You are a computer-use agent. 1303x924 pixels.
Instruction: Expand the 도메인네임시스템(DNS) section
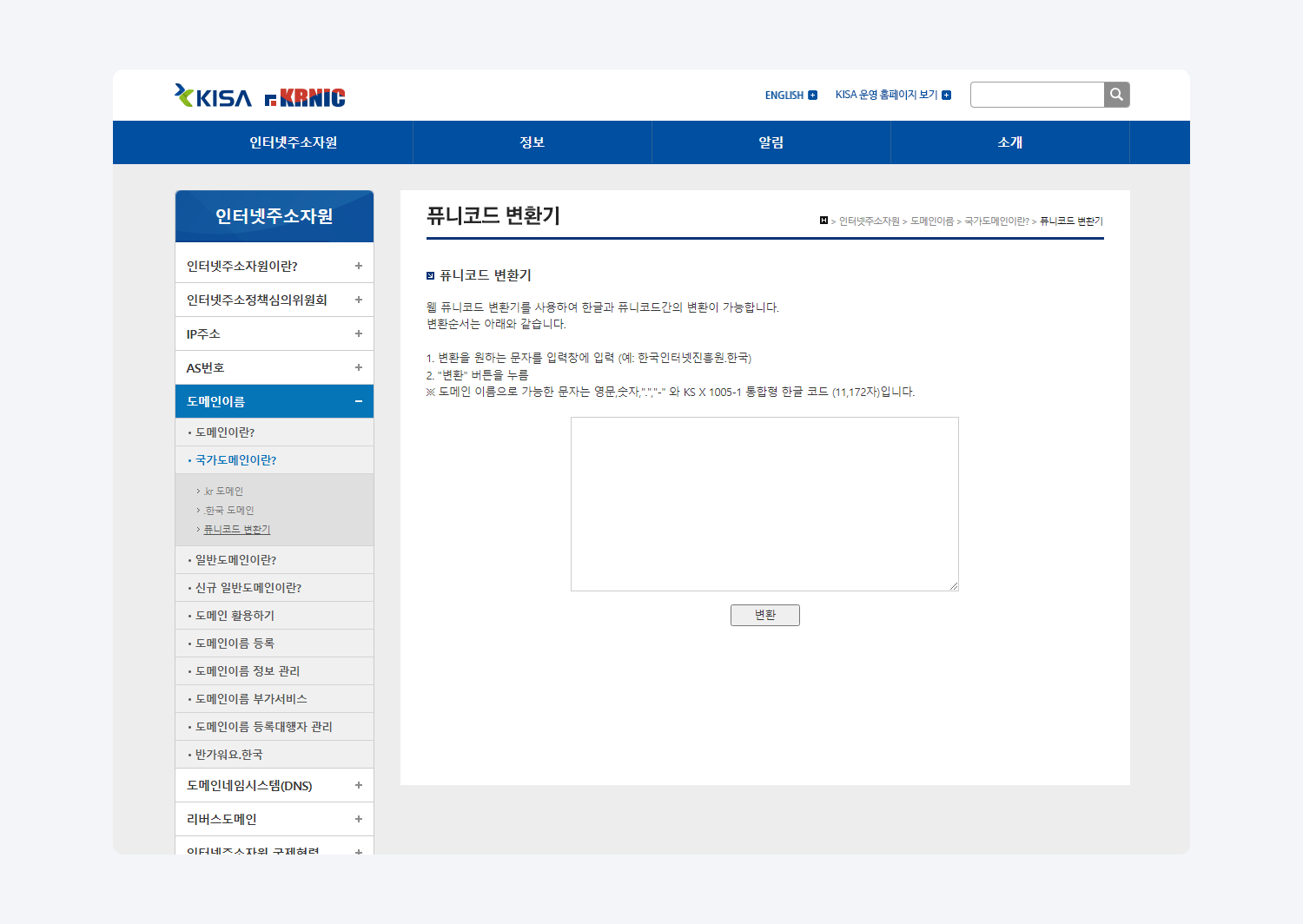(x=358, y=785)
